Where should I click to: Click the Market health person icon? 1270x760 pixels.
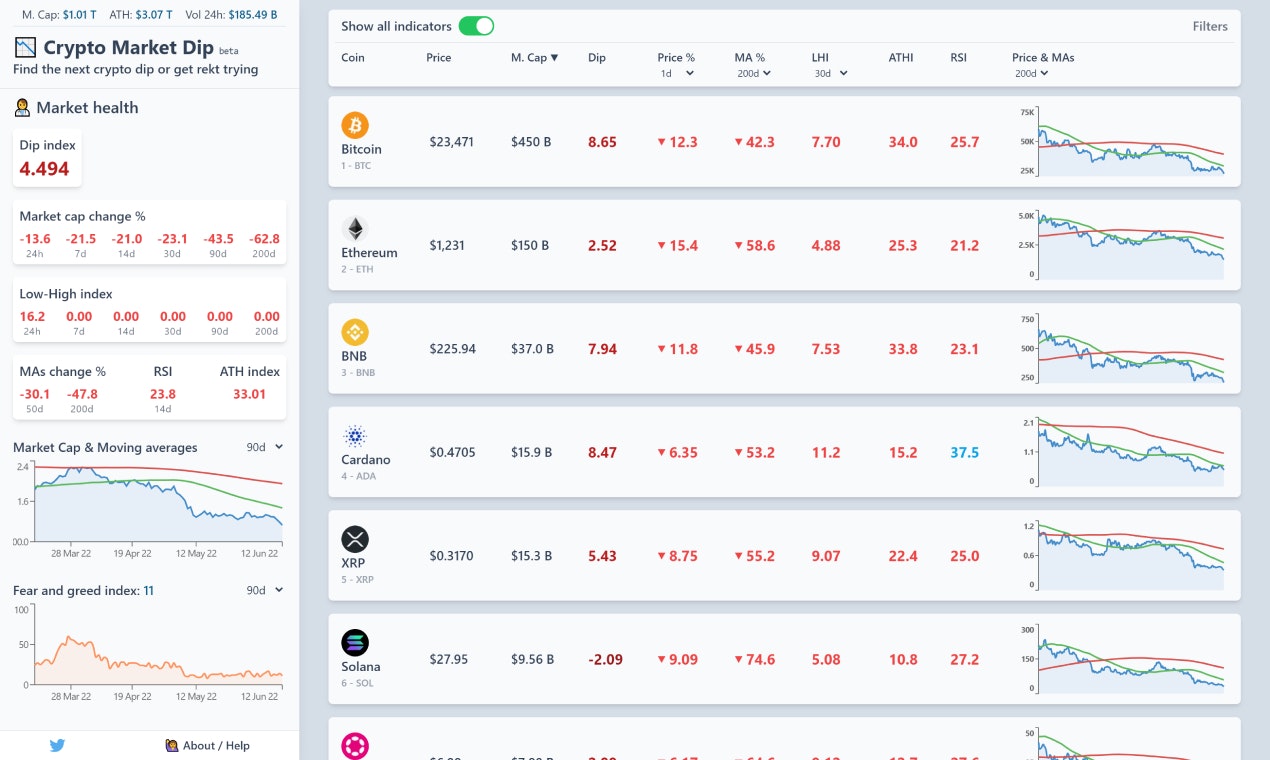(22, 107)
